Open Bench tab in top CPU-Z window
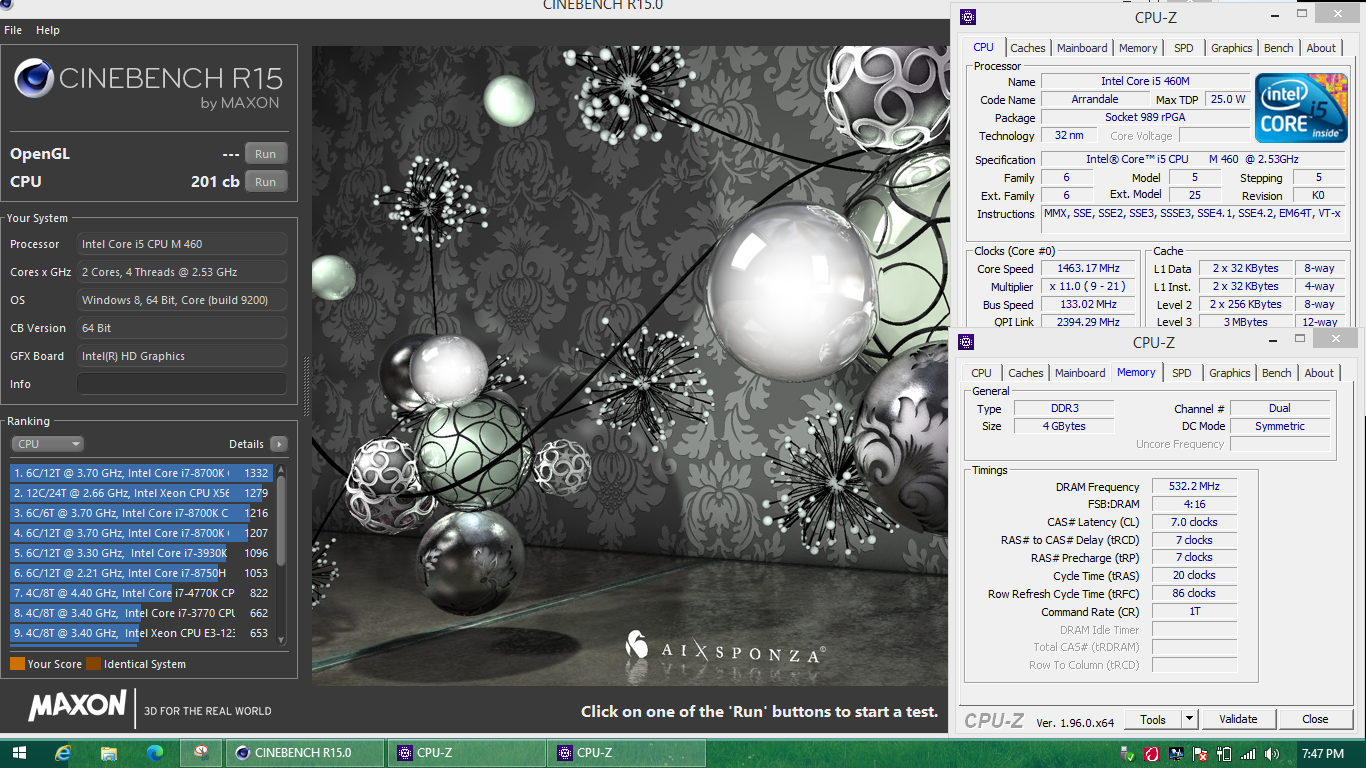Viewport: 1366px width, 768px height. point(1278,48)
